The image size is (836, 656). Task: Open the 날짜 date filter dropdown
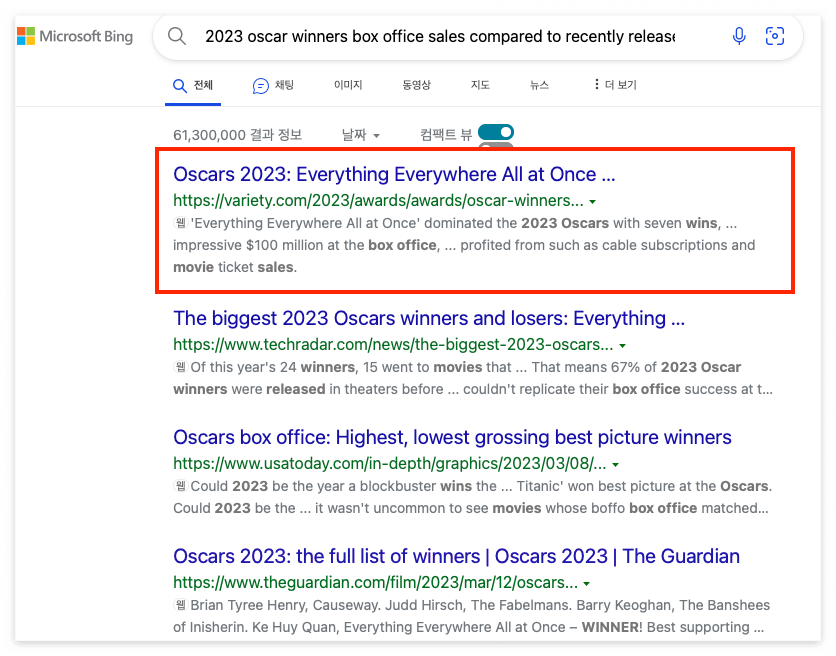360,135
